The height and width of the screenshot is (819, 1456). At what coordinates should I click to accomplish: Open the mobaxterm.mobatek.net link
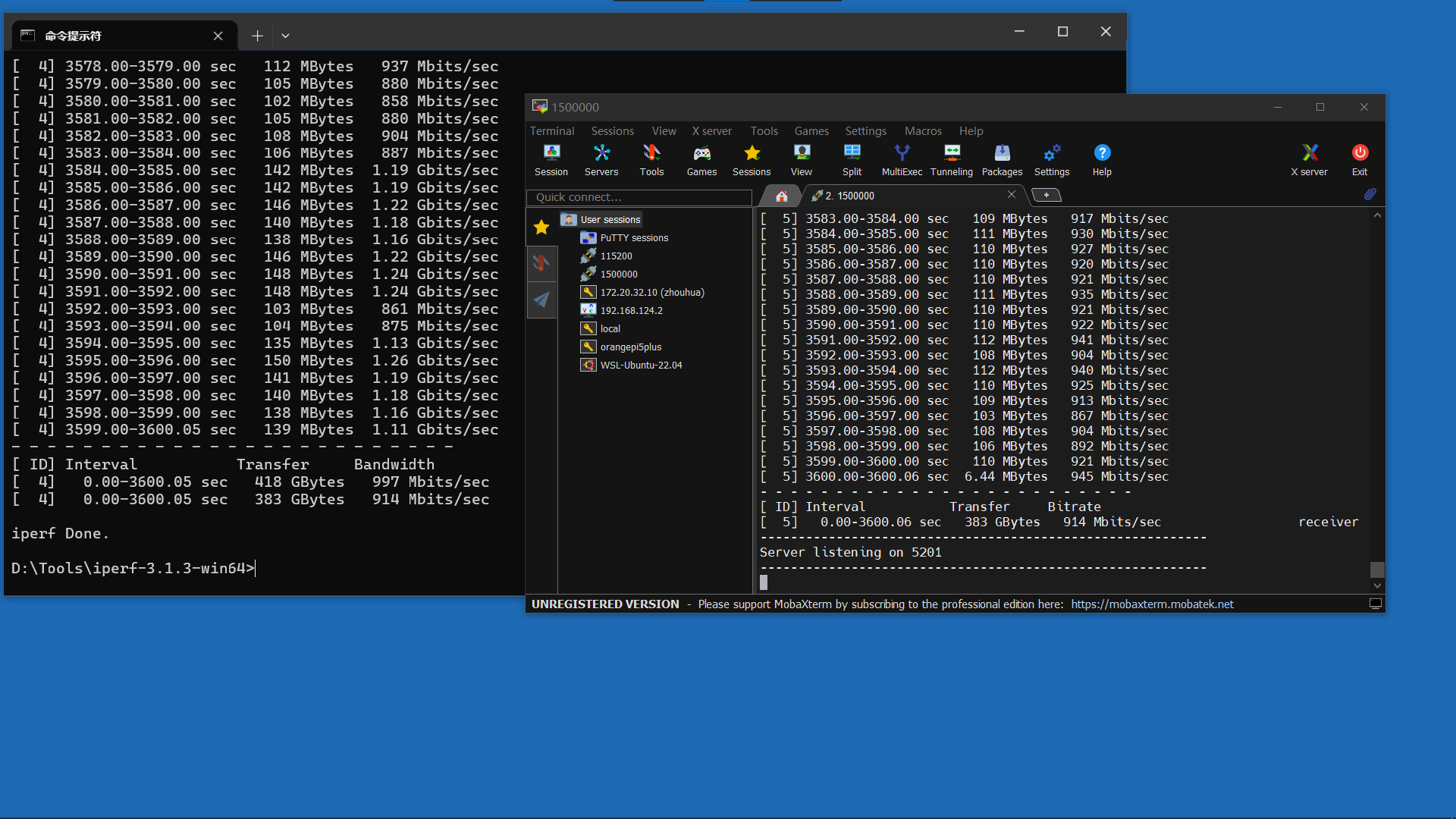pos(1152,604)
